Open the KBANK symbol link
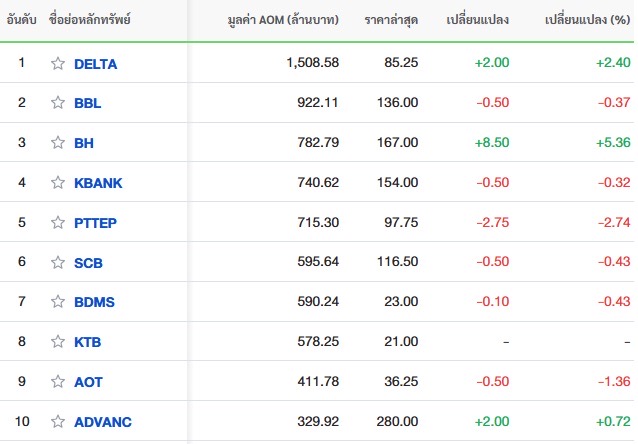This screenshot has width=638, height=444. [98, 183]
